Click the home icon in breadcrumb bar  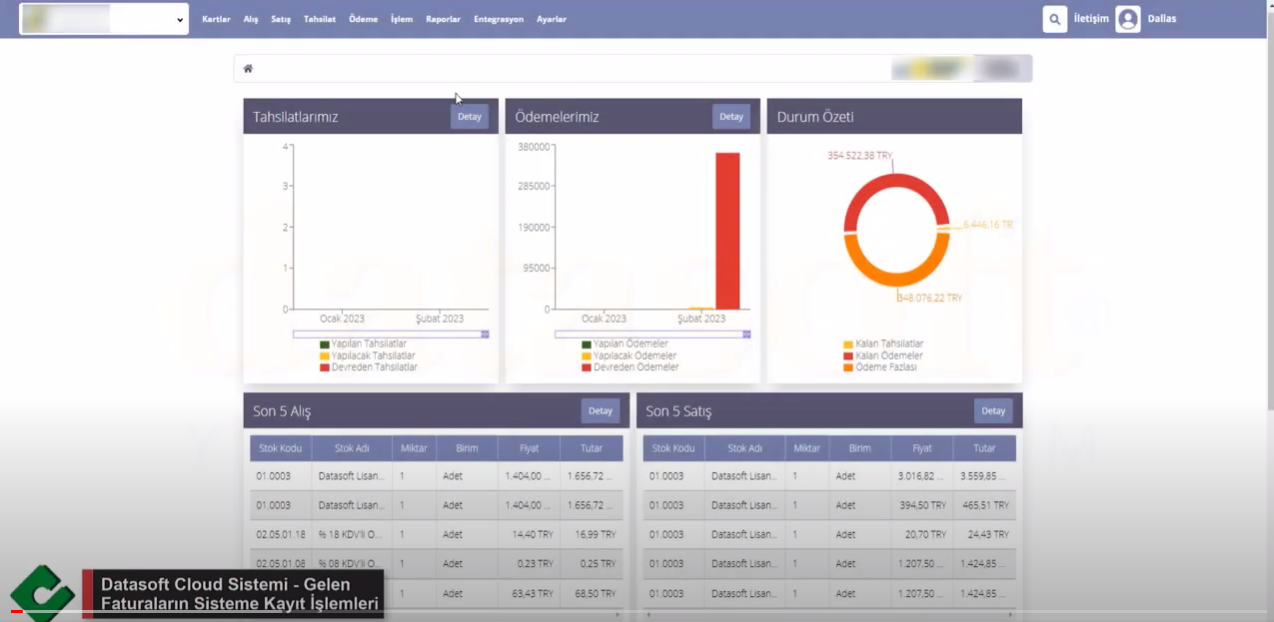click(x=248, y=69)
